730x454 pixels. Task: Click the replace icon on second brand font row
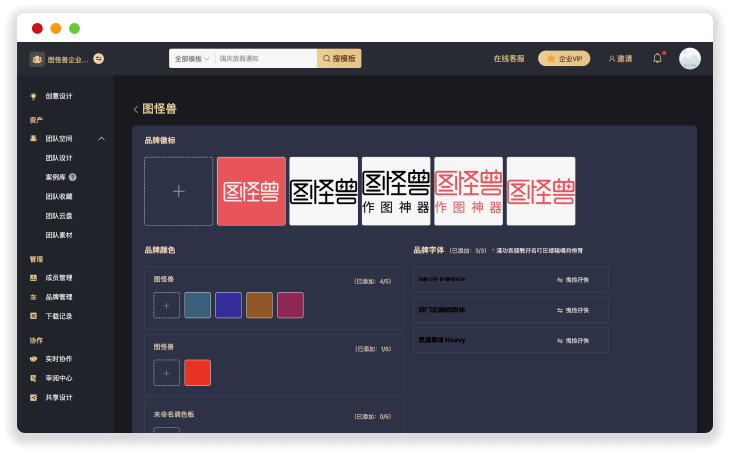pyautogui.click(x=560, y=310)
